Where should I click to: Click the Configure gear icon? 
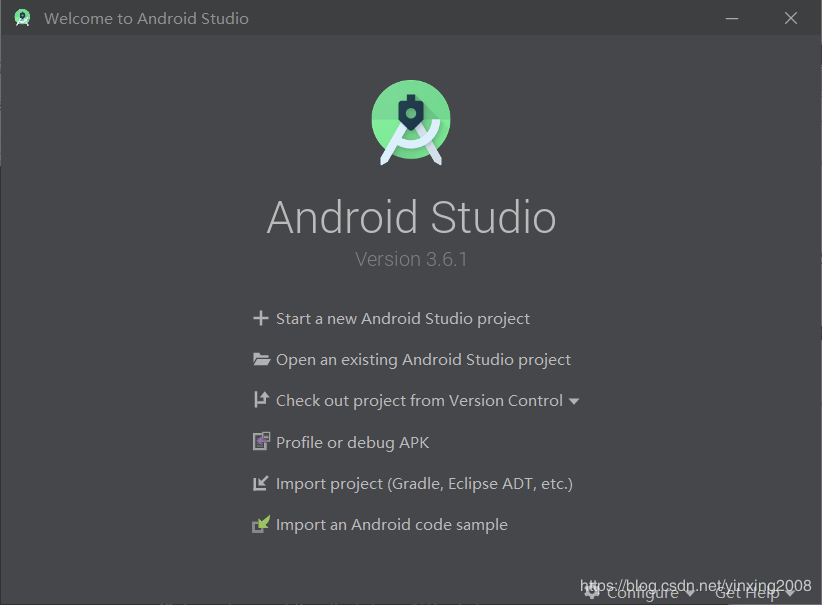pos(592,591)
